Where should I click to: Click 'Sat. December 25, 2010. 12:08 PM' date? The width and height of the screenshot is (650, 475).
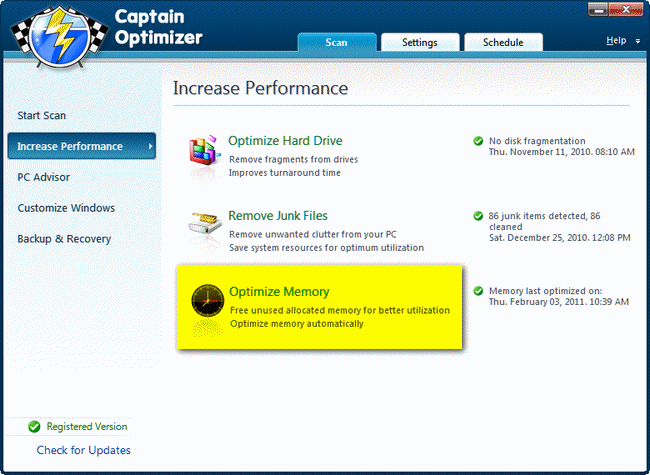pos(560,238)
